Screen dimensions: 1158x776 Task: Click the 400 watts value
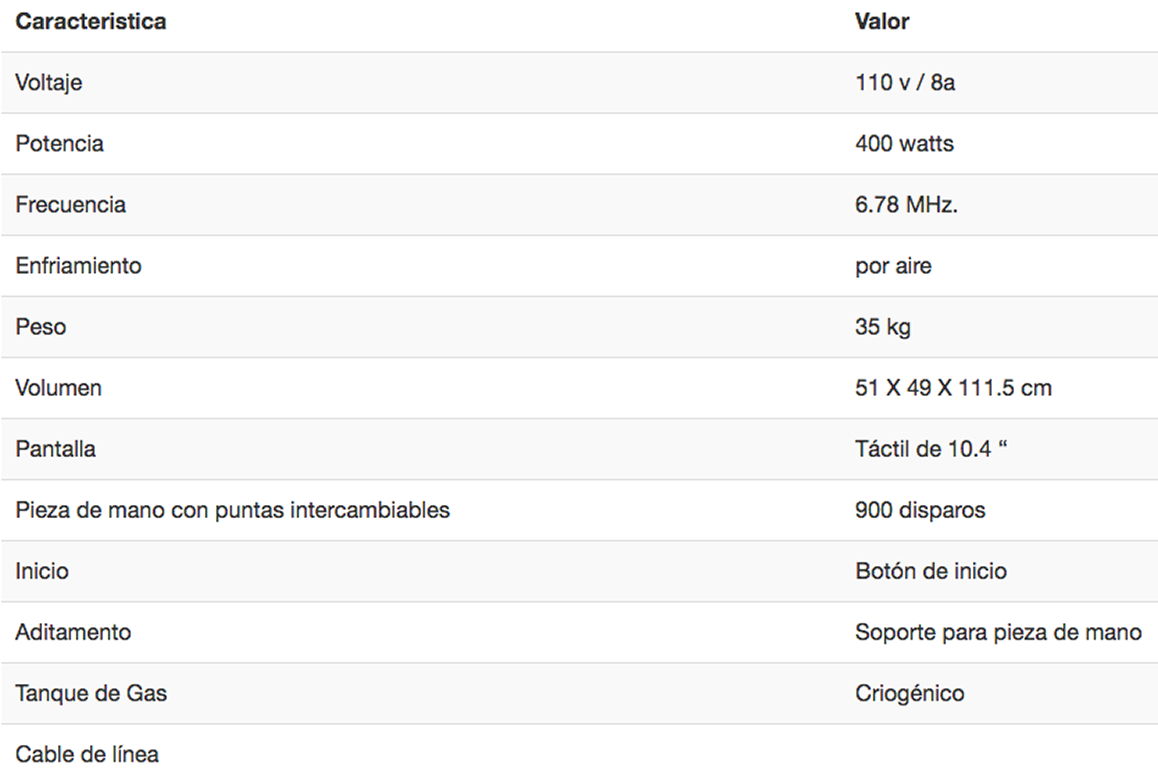point(904,144)
